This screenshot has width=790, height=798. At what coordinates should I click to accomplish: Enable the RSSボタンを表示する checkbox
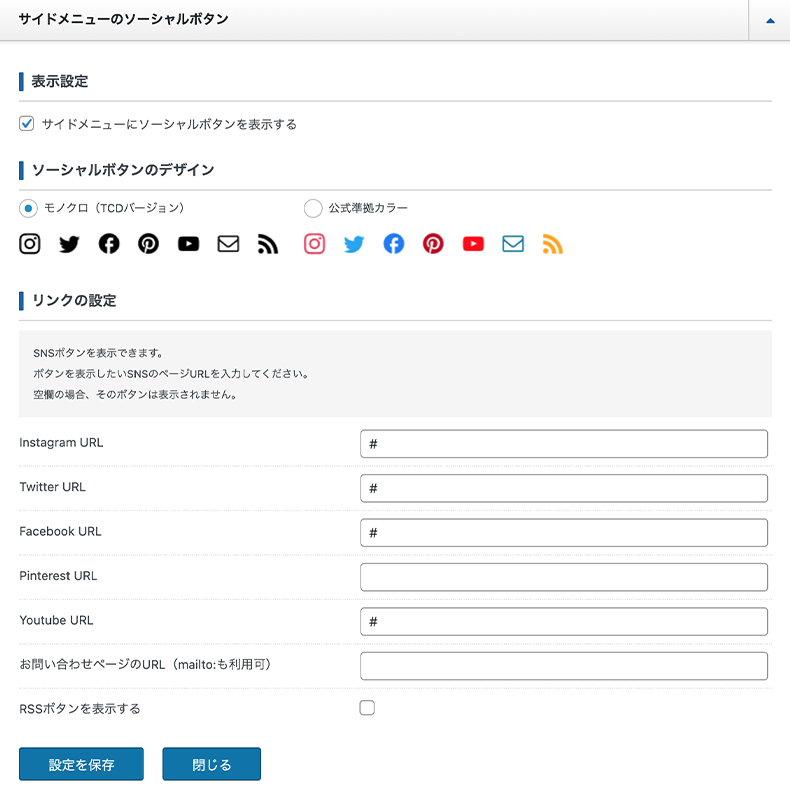coord(367,708)
